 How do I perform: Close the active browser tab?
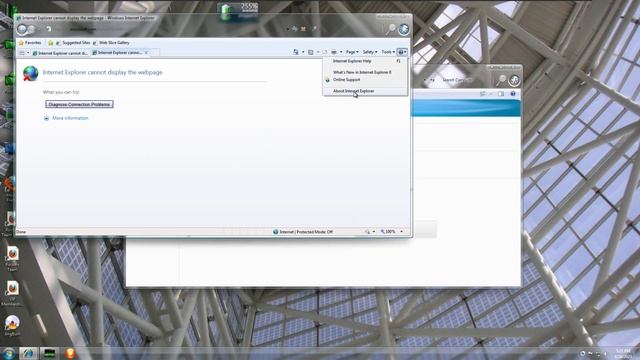(x=146, y=53)
